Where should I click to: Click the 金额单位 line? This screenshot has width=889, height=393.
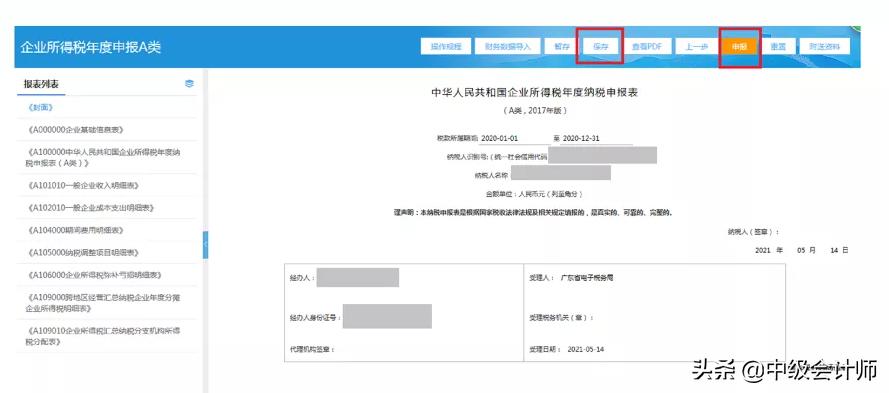point(534,194)
